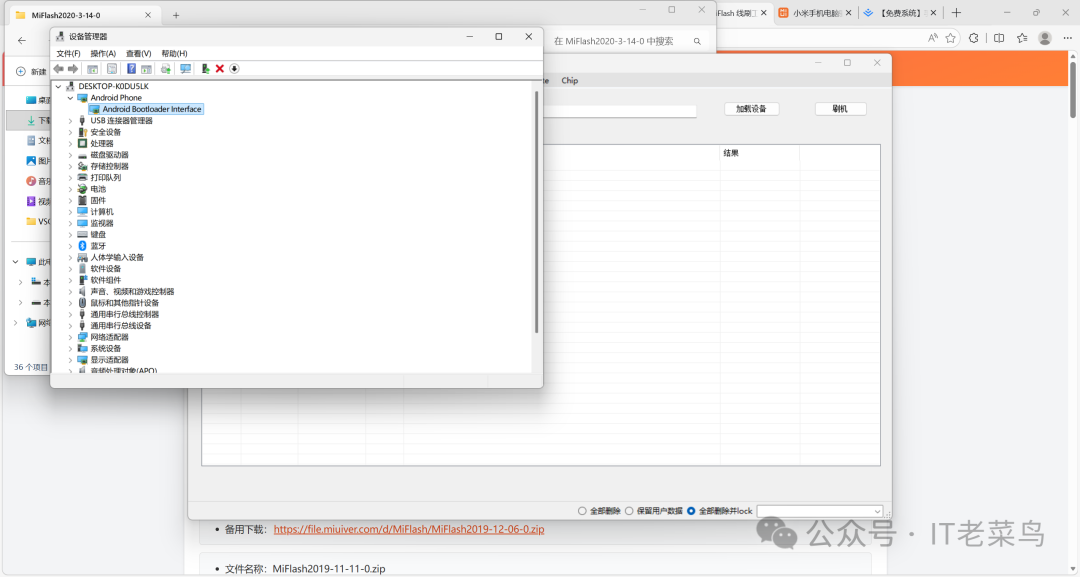
Task: Switch to the Chip tab in MiFlash
Action: (x=569, y=80)
